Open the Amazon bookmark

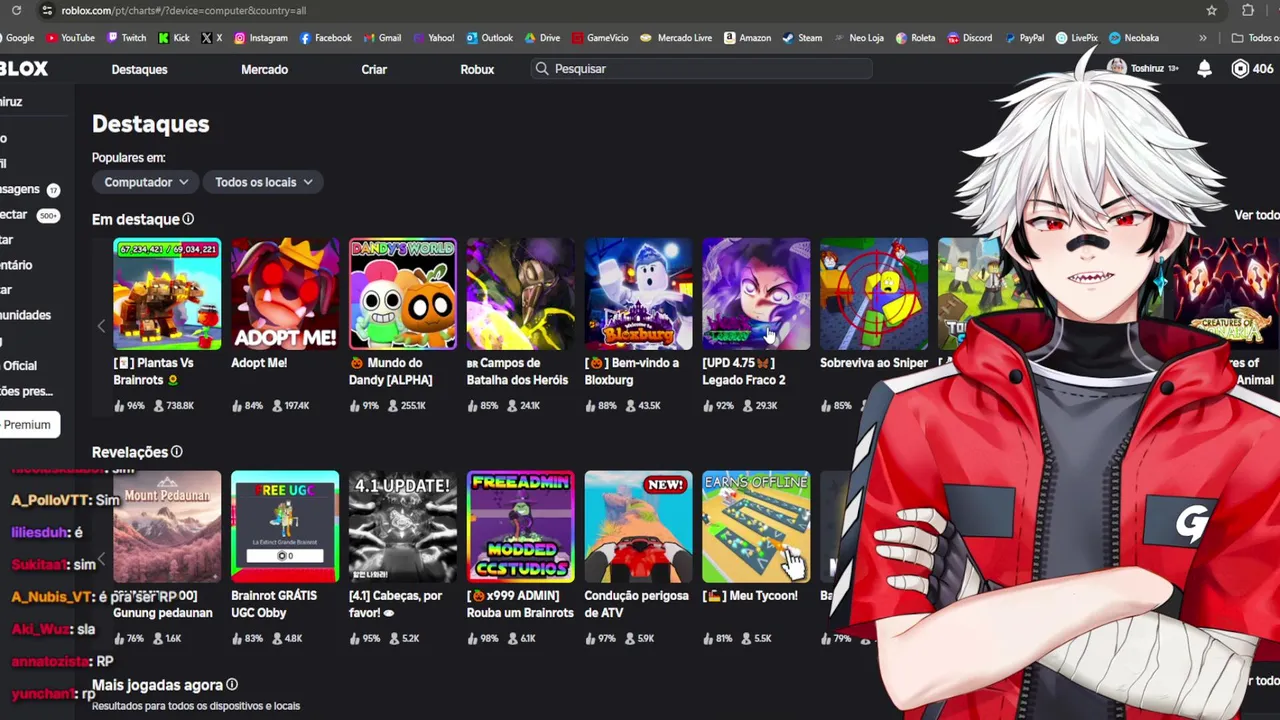coord(747,38)
